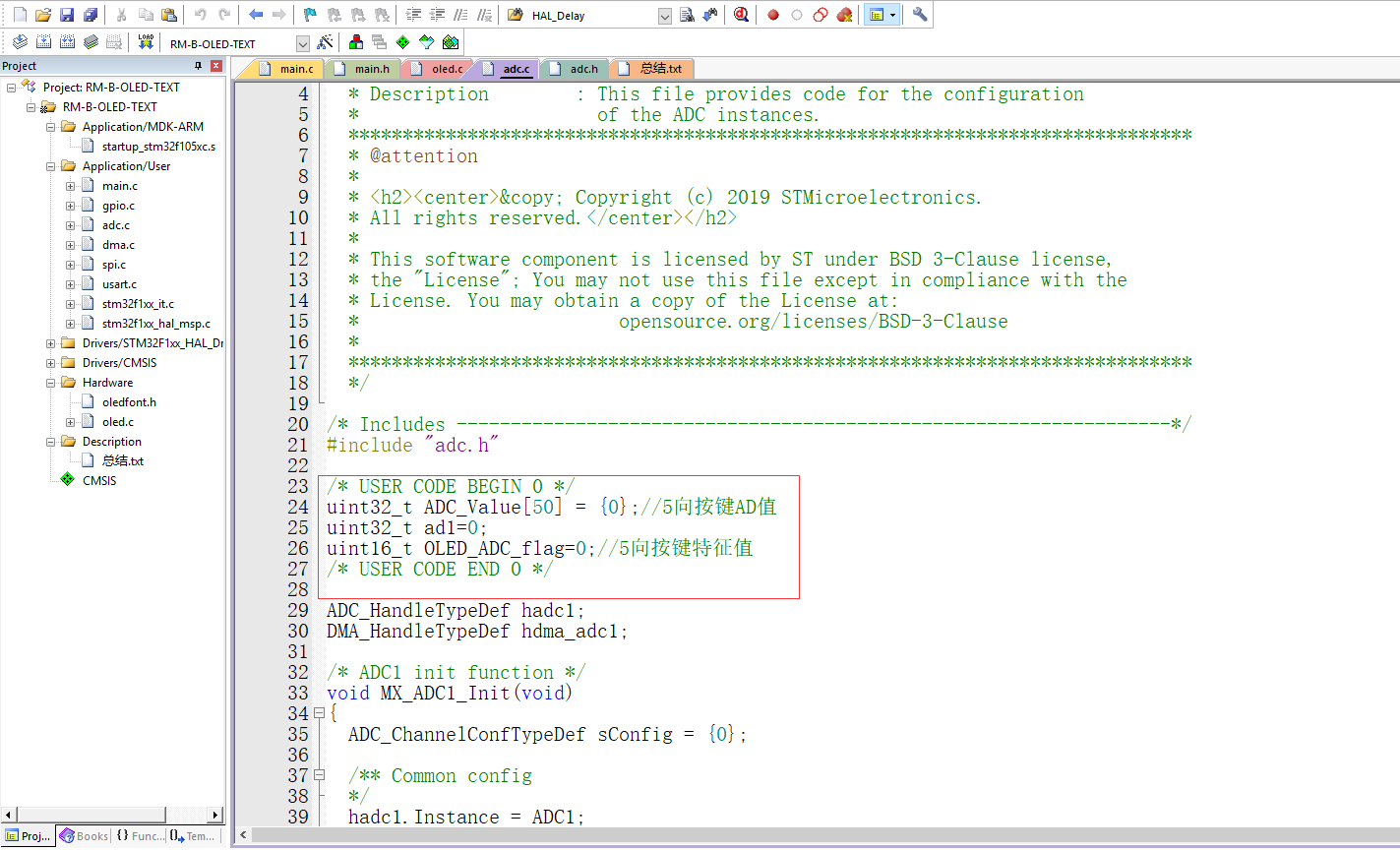Expand the Drivers/CMSIS folder
This screenshot has height=850, width=1400.
pos(51,363)
